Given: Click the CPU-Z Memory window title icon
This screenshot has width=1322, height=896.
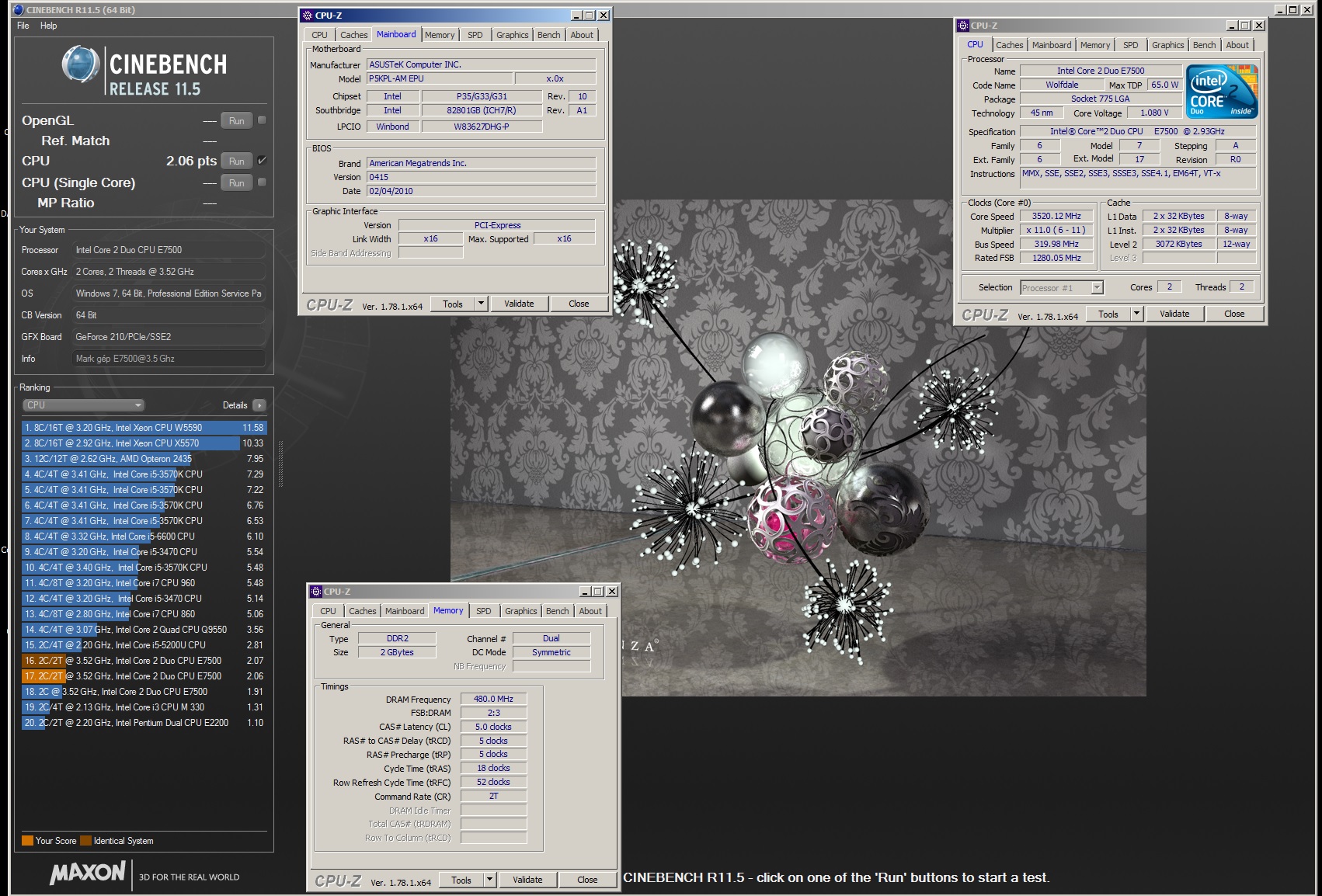Looking at the screenshot, I should [316, 592].
